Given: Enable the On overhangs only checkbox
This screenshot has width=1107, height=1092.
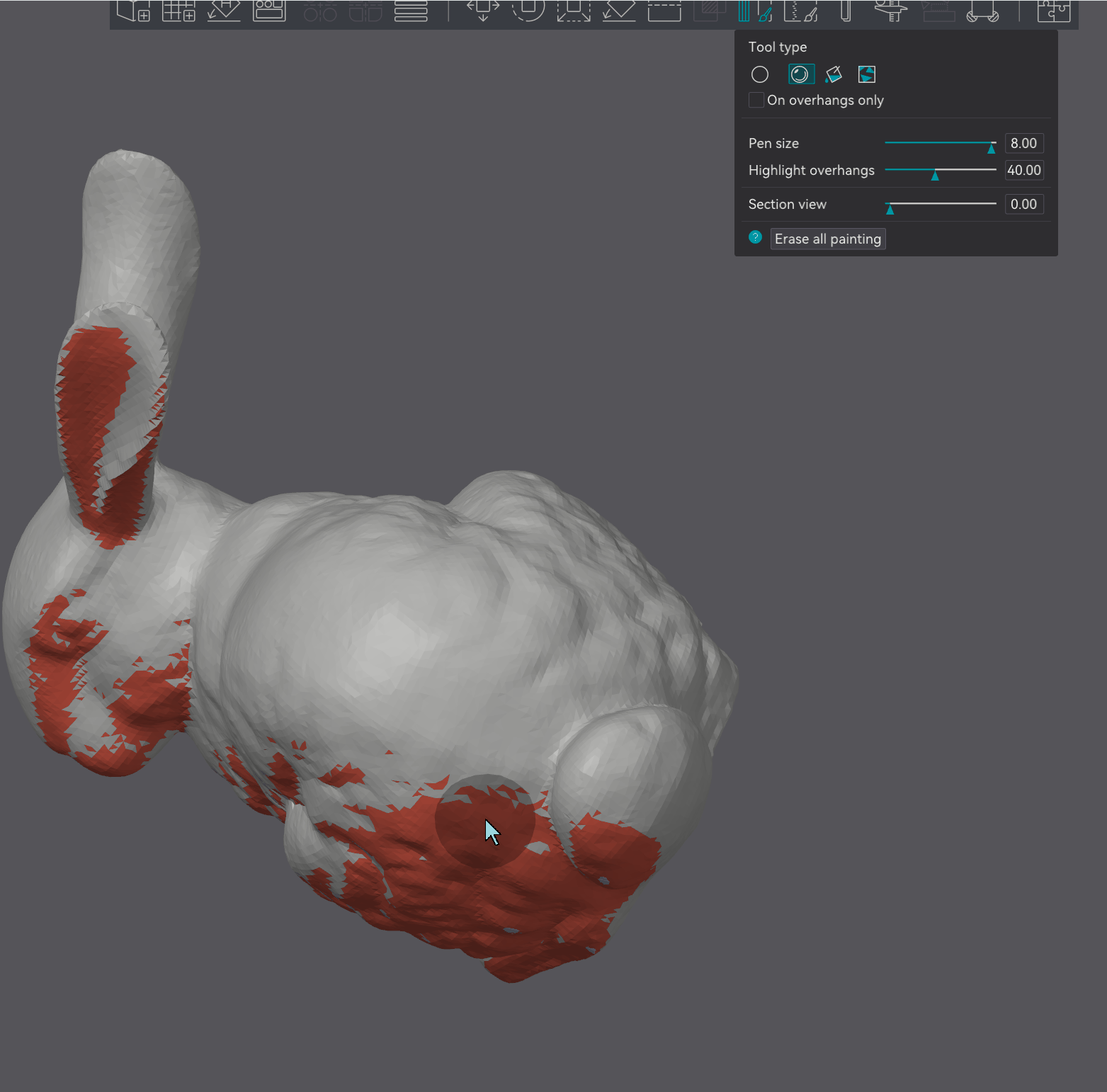Looking at the screenshot, I should point(756,100).
